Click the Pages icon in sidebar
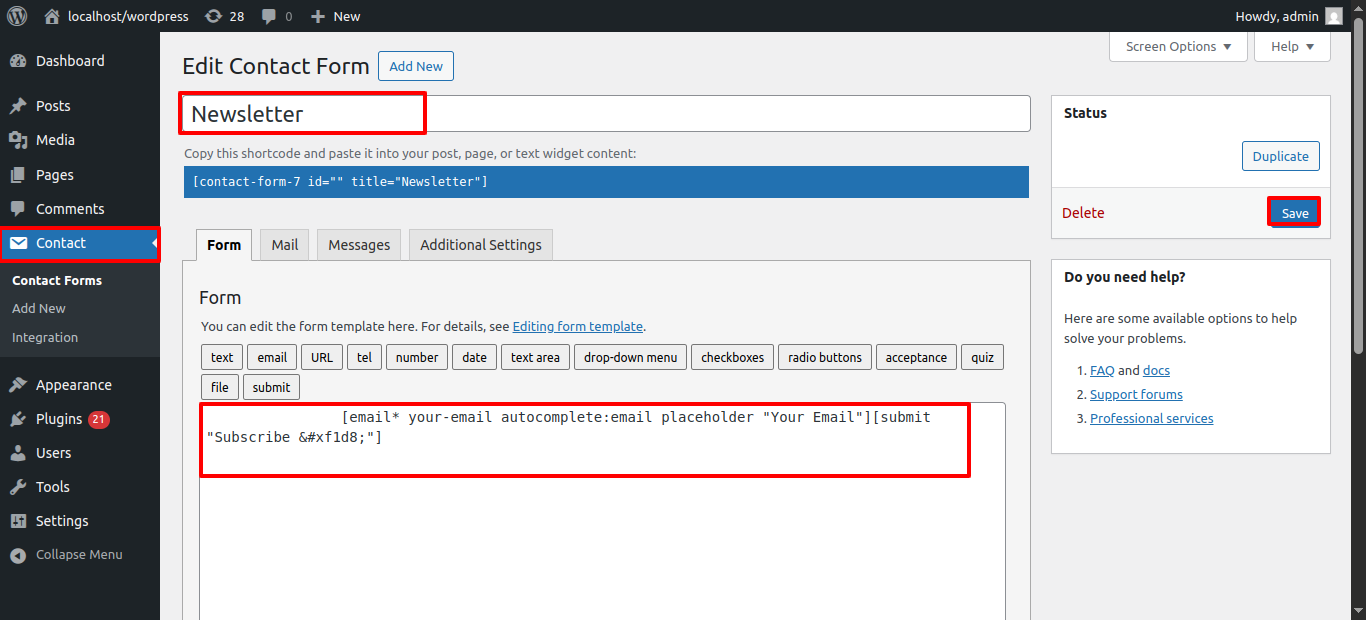 click(18, 175)
